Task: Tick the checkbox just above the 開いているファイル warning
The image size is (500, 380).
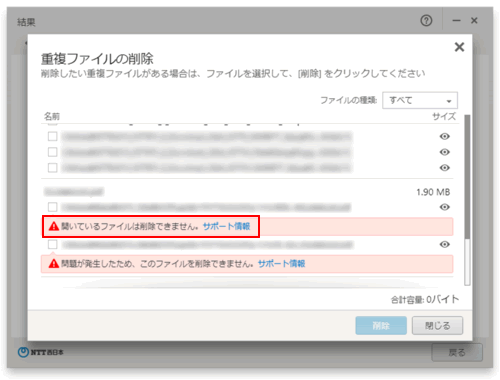Action: click(x=52, y=207)
